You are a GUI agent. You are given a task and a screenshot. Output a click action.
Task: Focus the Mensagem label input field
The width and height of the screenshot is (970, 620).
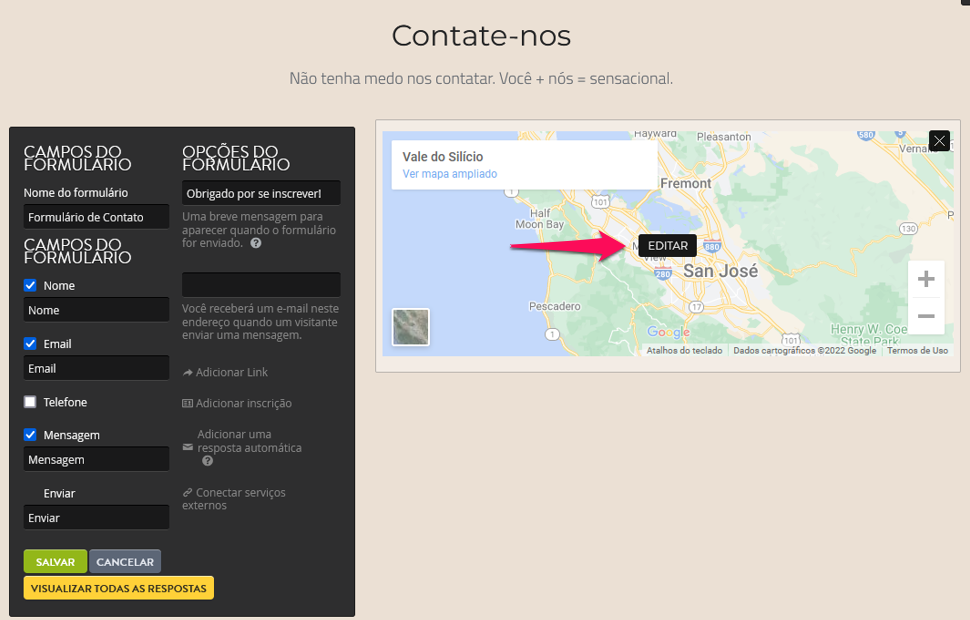96,459
